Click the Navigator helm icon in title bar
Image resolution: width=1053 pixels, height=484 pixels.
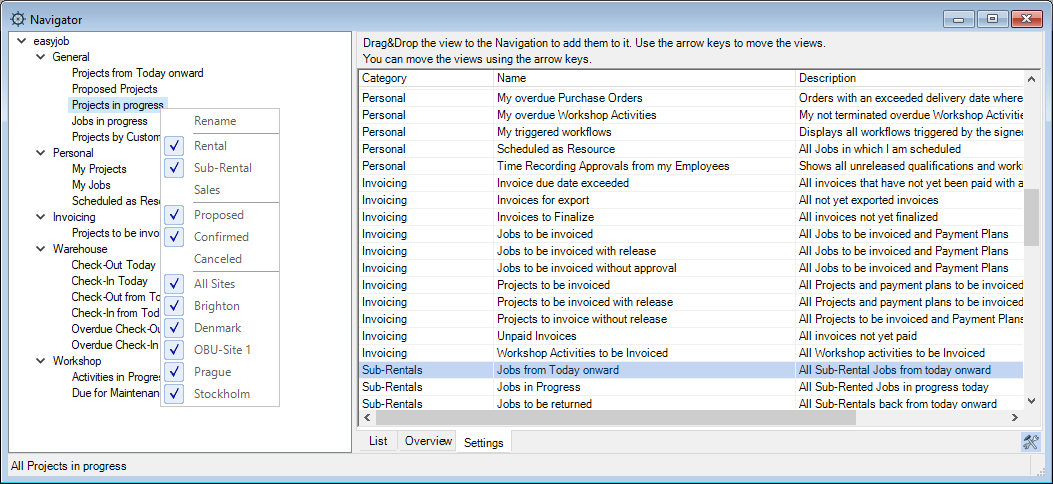click(18, 19)
